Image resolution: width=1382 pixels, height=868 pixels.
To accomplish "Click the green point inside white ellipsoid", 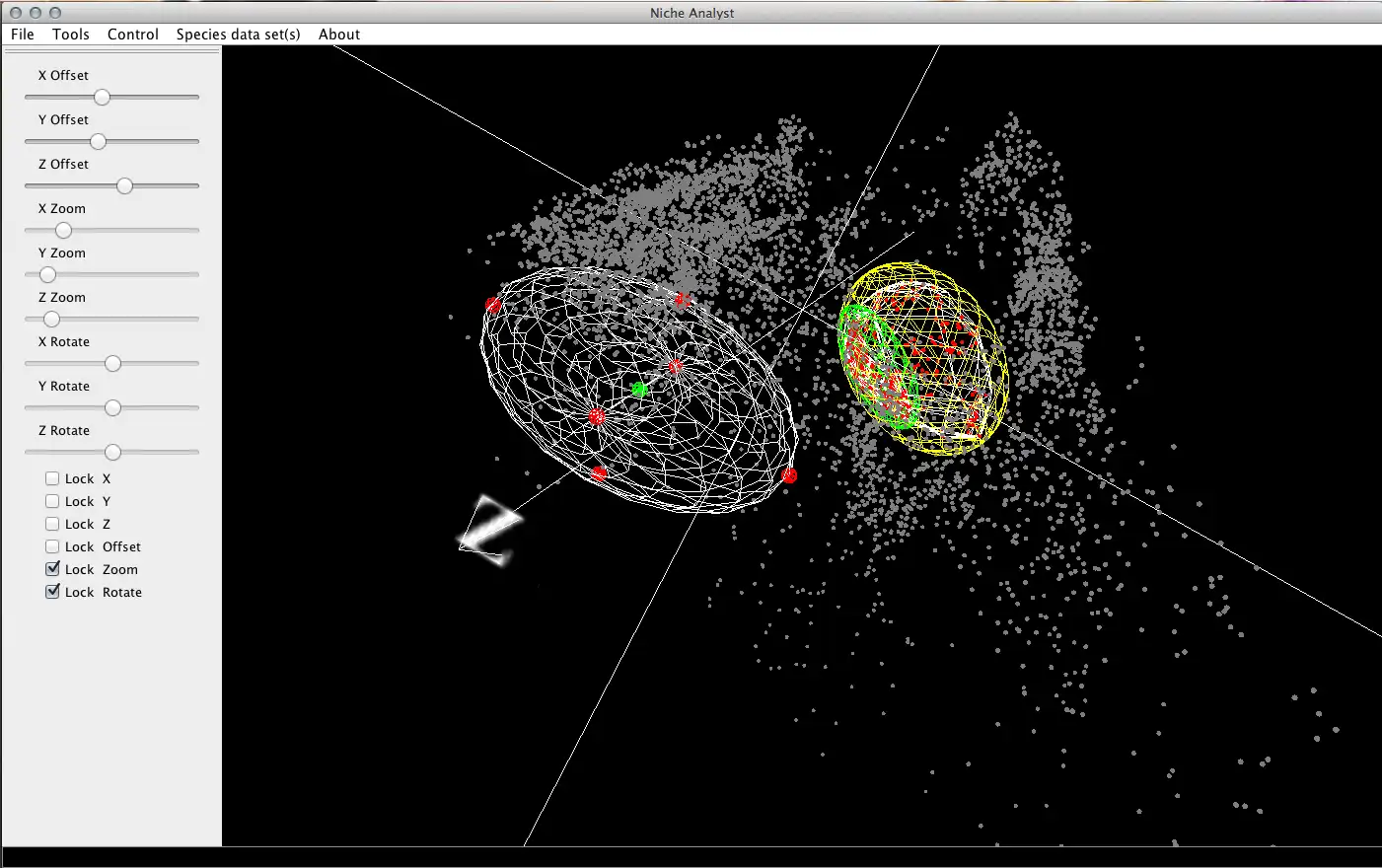I will [639, 390].
